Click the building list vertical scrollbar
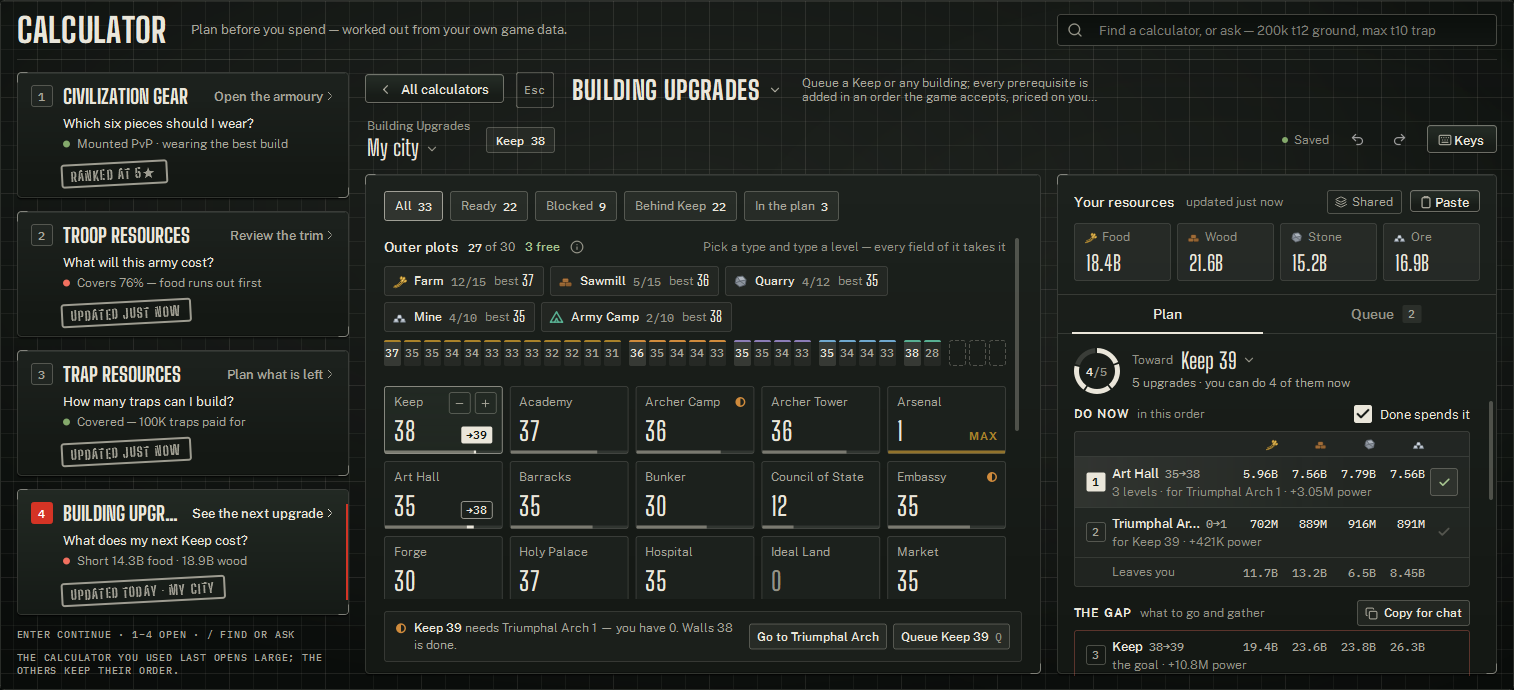1514x690 pixels. (x=1017, y=335)
